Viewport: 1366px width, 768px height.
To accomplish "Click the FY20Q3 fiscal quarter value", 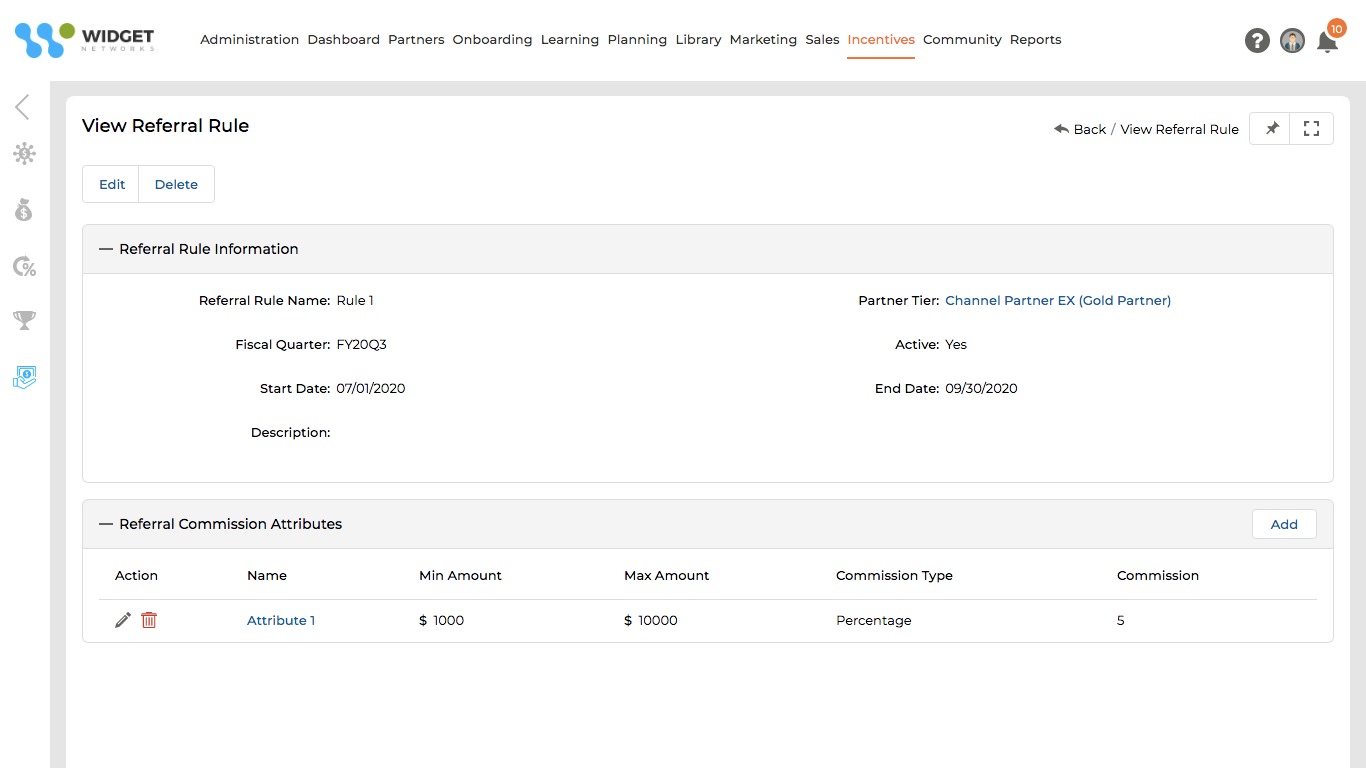I will pos(362,344).
